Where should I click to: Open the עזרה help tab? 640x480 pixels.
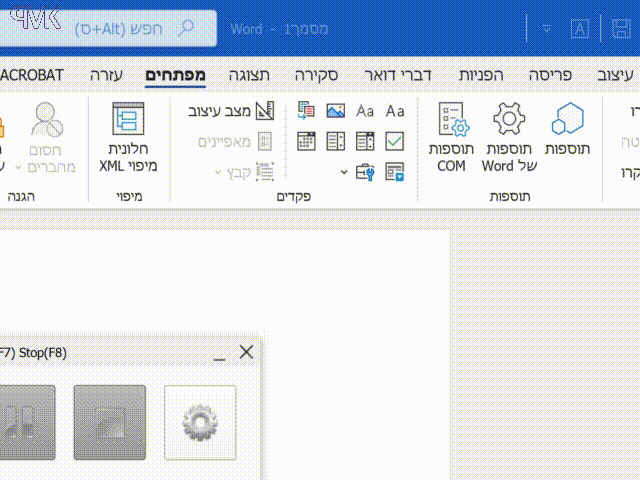pos(106,75)
